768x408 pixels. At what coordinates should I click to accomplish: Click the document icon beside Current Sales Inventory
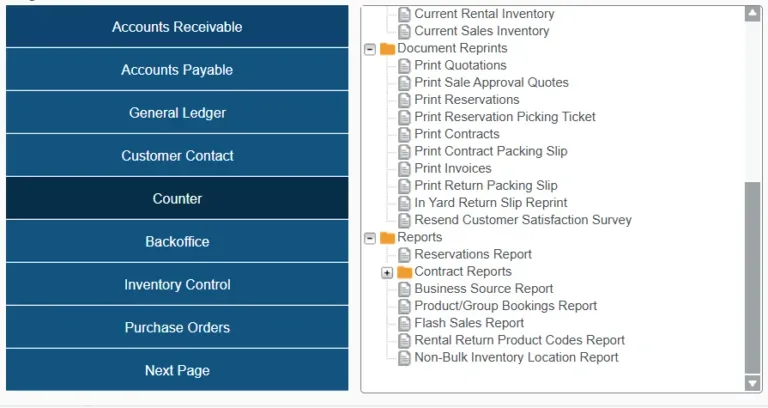point(404,31)
